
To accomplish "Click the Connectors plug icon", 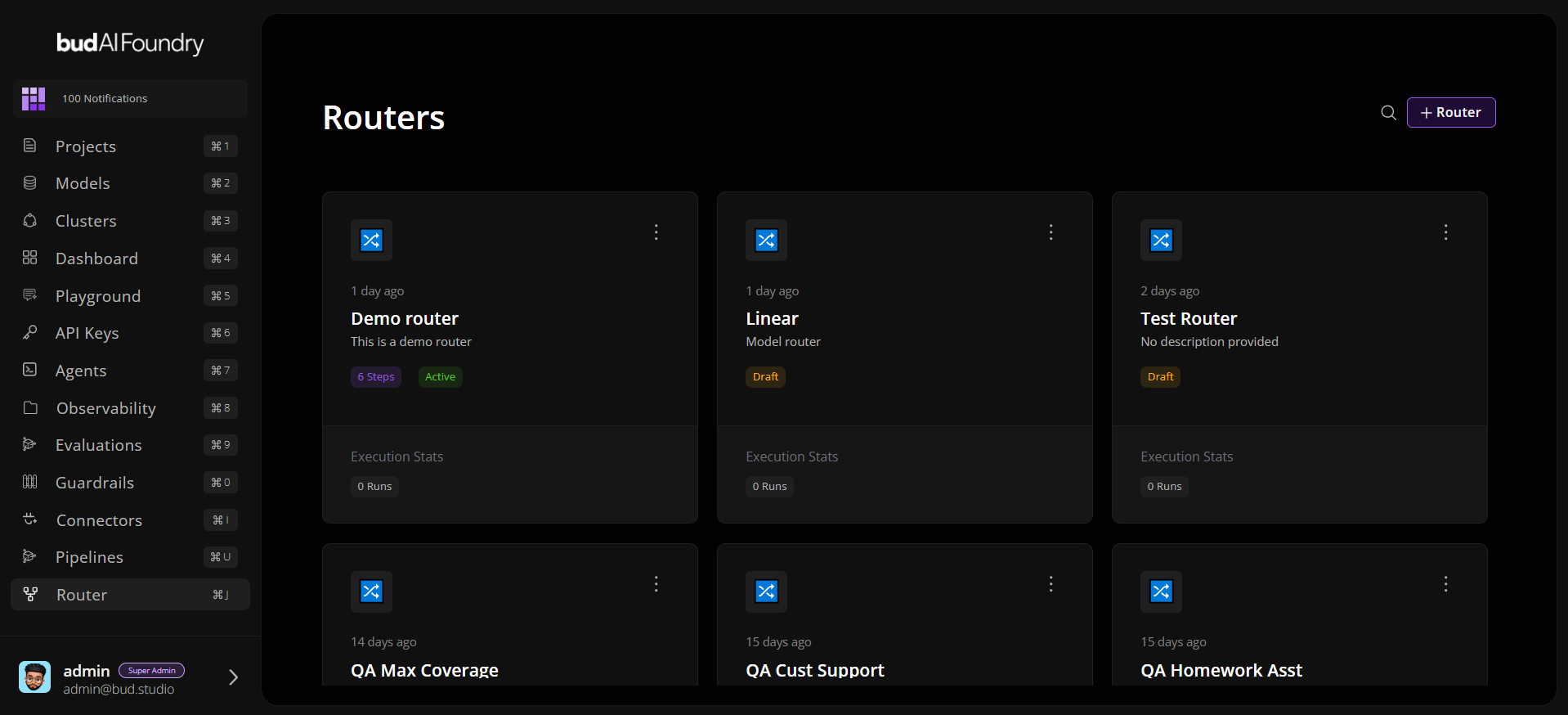I will 30,519.
